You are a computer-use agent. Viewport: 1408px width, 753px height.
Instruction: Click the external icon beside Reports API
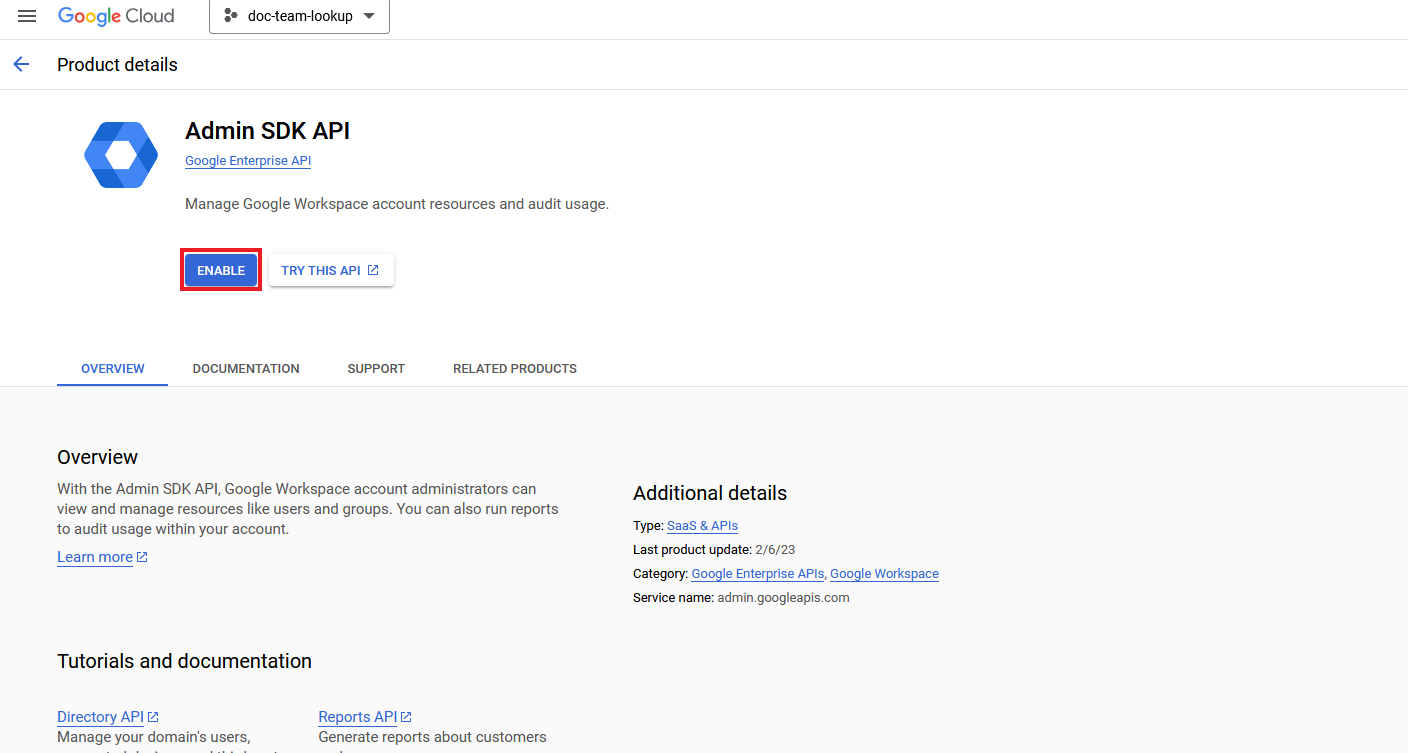[406, 717]
